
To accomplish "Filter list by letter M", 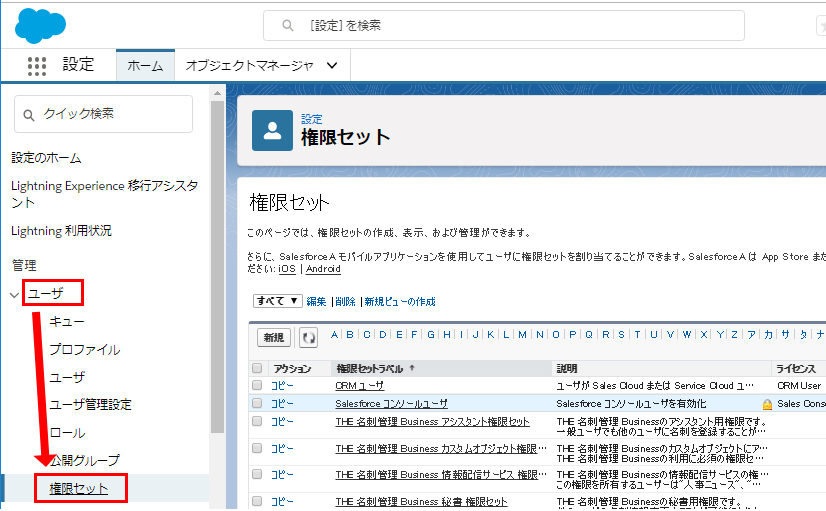I will (x=522, y=335).
